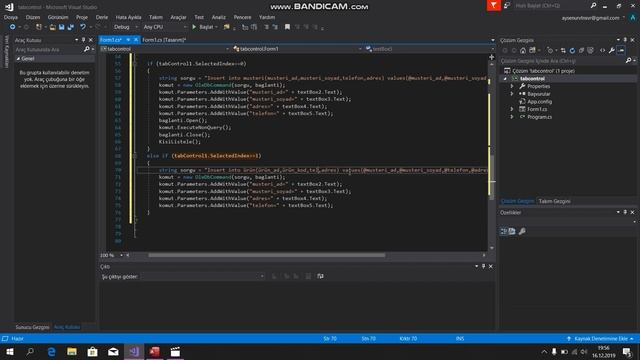Screen dimensions: 640x360
Task: Open File Explorer from the taskbar
Action: [72, 352]
